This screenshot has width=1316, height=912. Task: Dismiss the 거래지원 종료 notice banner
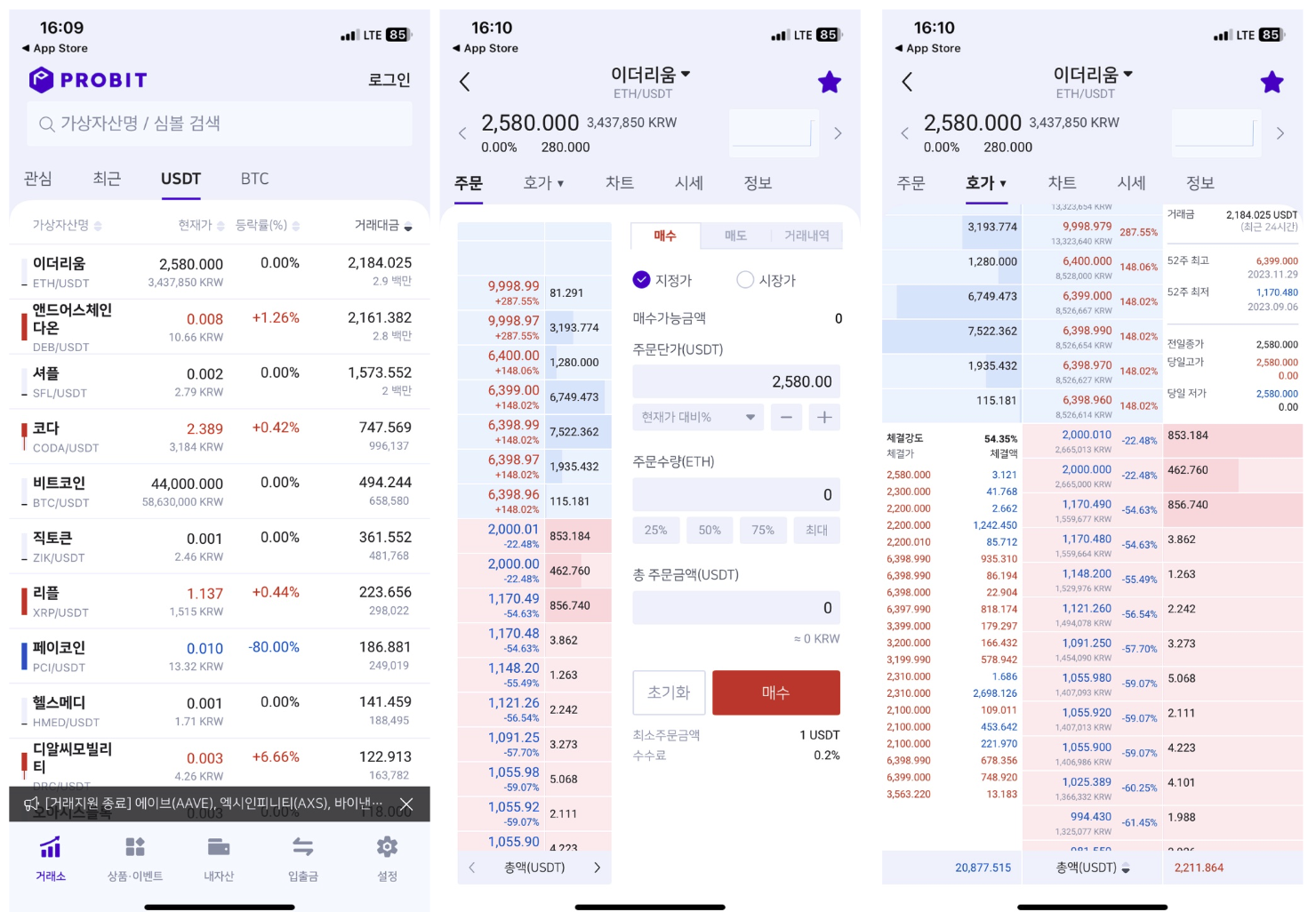pos(406,804)
